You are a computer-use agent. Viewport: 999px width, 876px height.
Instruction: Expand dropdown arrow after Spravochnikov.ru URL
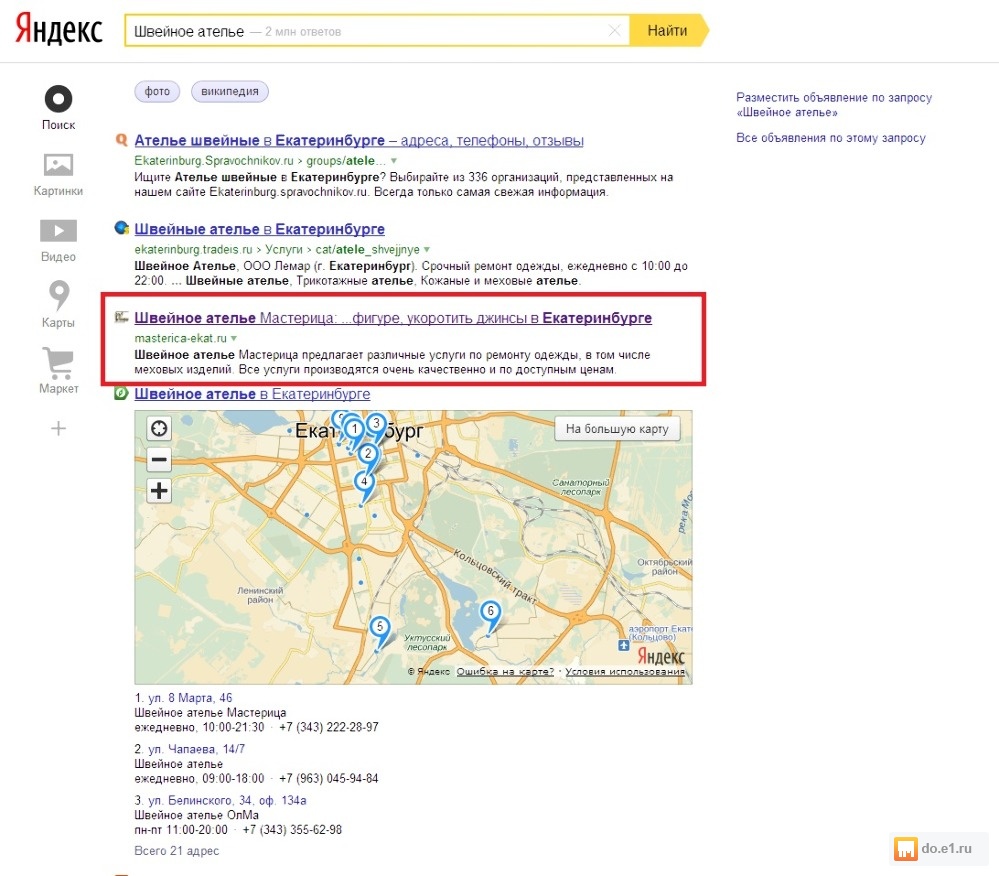pos(394,161)
